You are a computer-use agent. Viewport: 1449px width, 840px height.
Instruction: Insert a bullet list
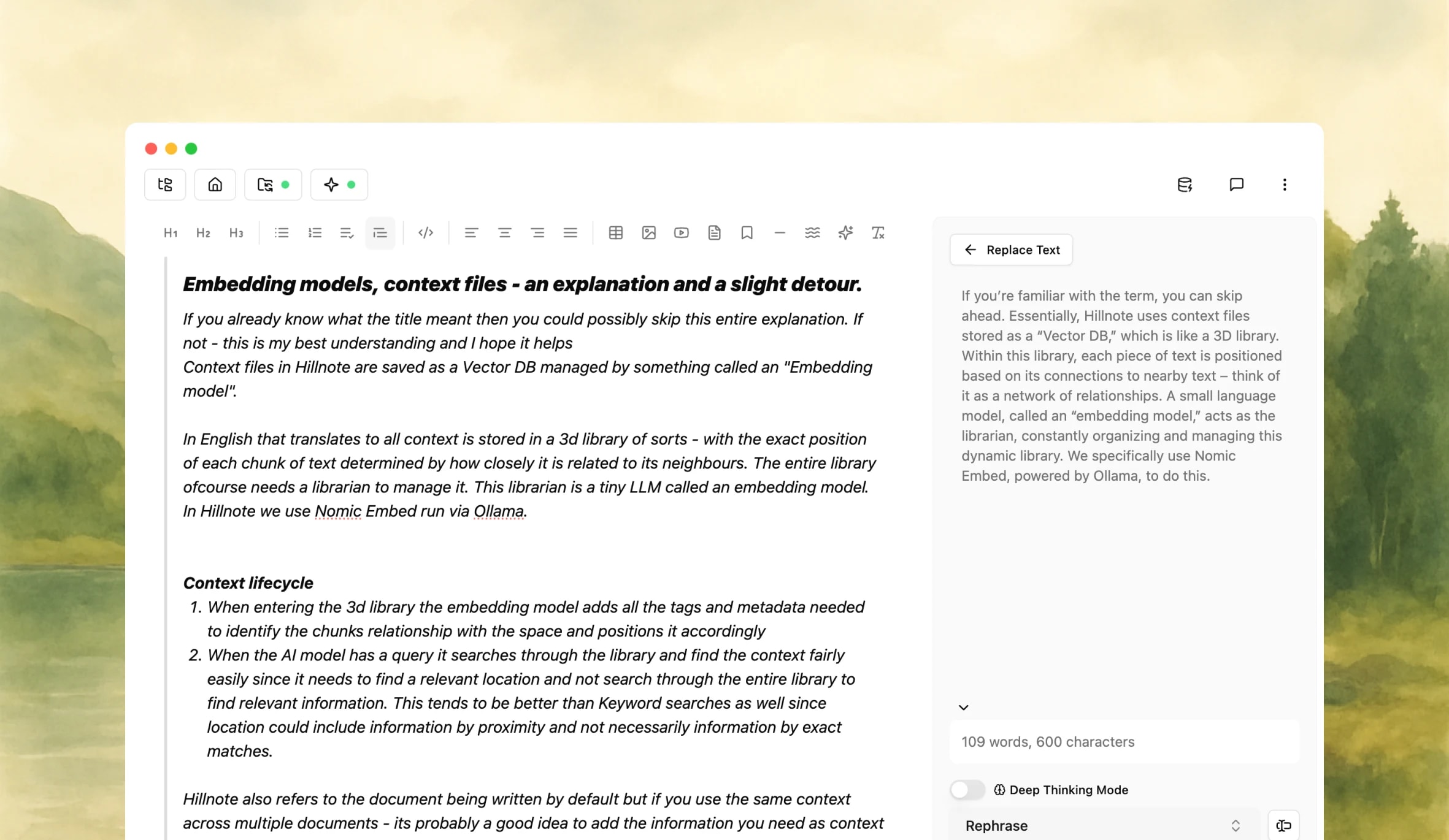point(282,233)
